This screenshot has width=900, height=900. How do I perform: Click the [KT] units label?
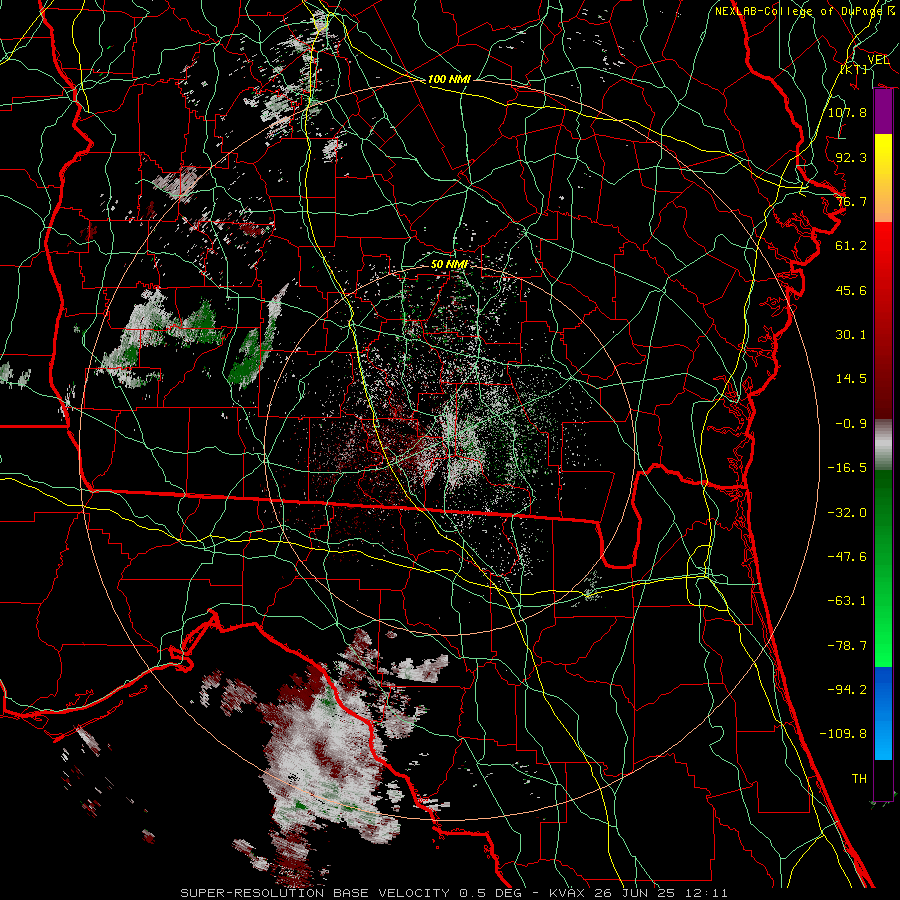point(854,69)
